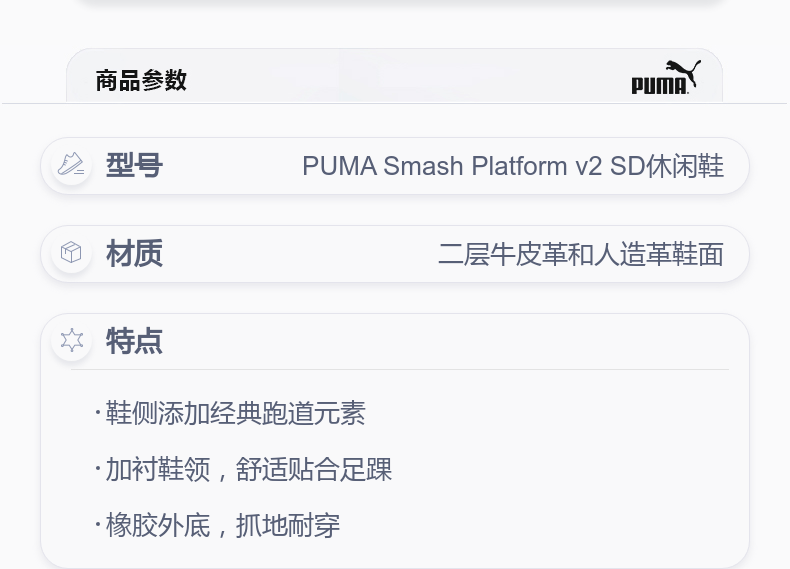
Task: Click the box icon beside 材质
Action: 71,253
